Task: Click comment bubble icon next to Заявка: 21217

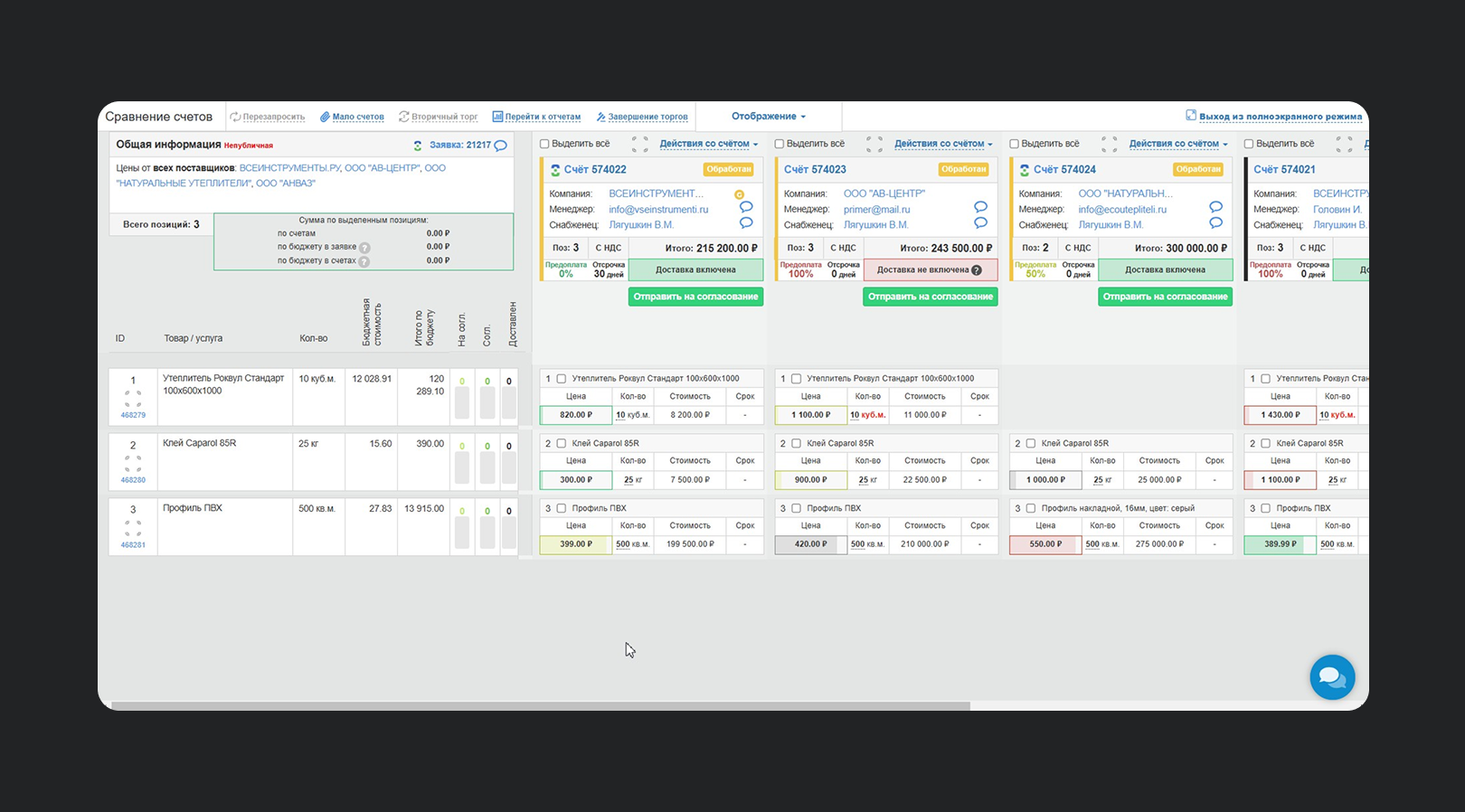Action: (501, 146)
